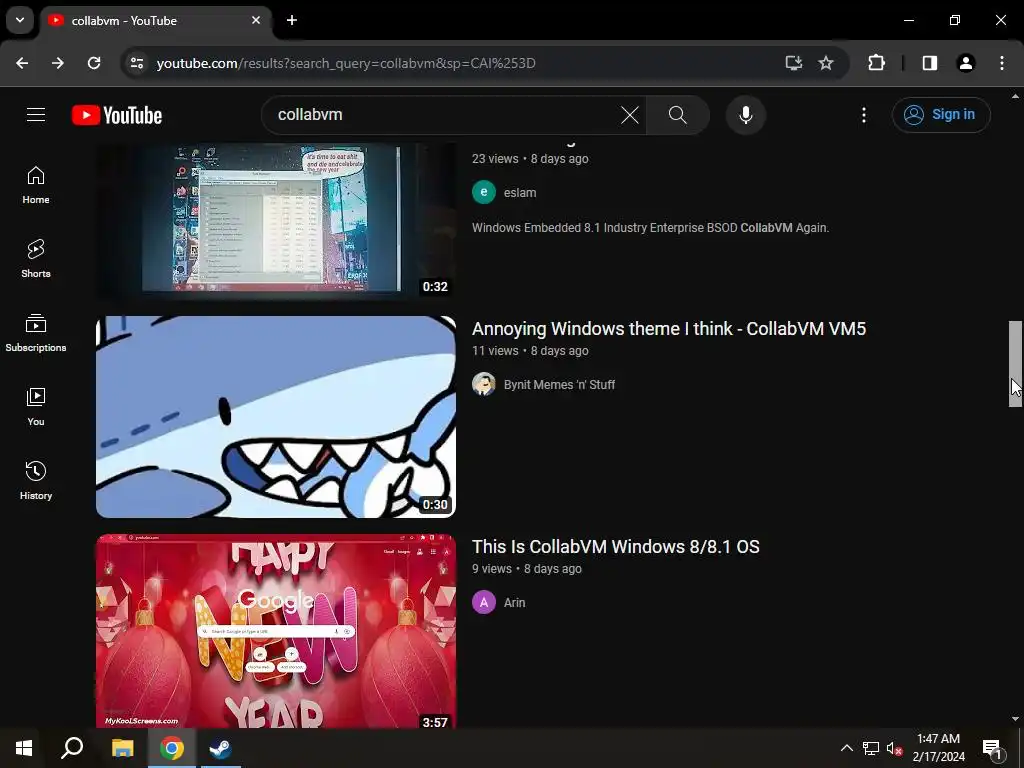Open 'This Is CollabVM Windows 8/8.1 OS' title
The image size is (1024, 768).
click(x=616, y=547)
